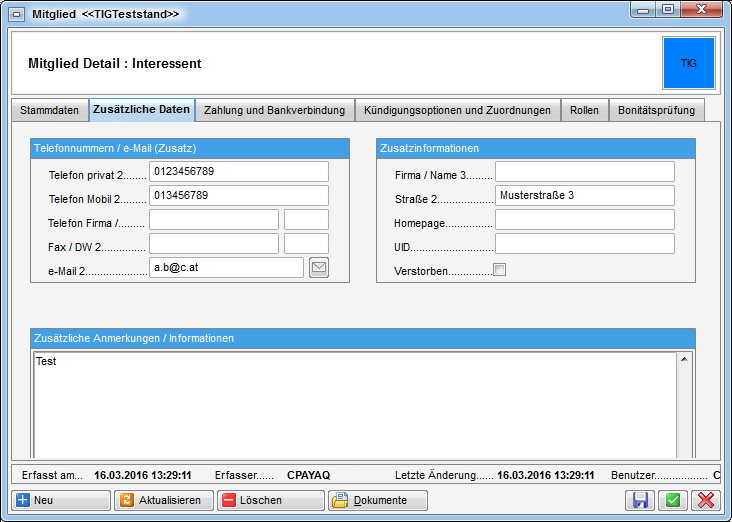Click the floppy disk save icon

pyautogui.click(x=640, y=500)
